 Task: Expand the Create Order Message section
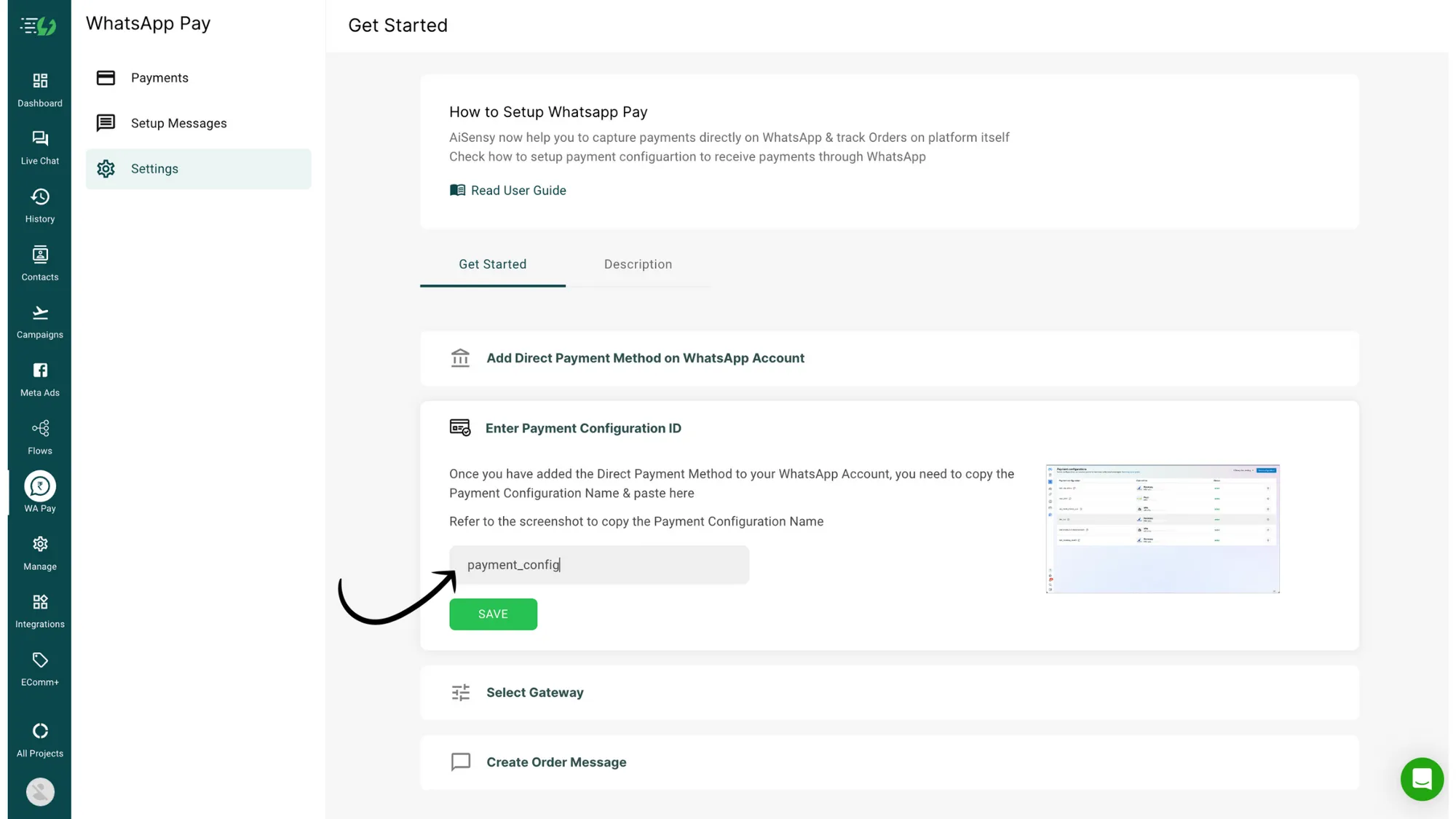pos(556,761)
